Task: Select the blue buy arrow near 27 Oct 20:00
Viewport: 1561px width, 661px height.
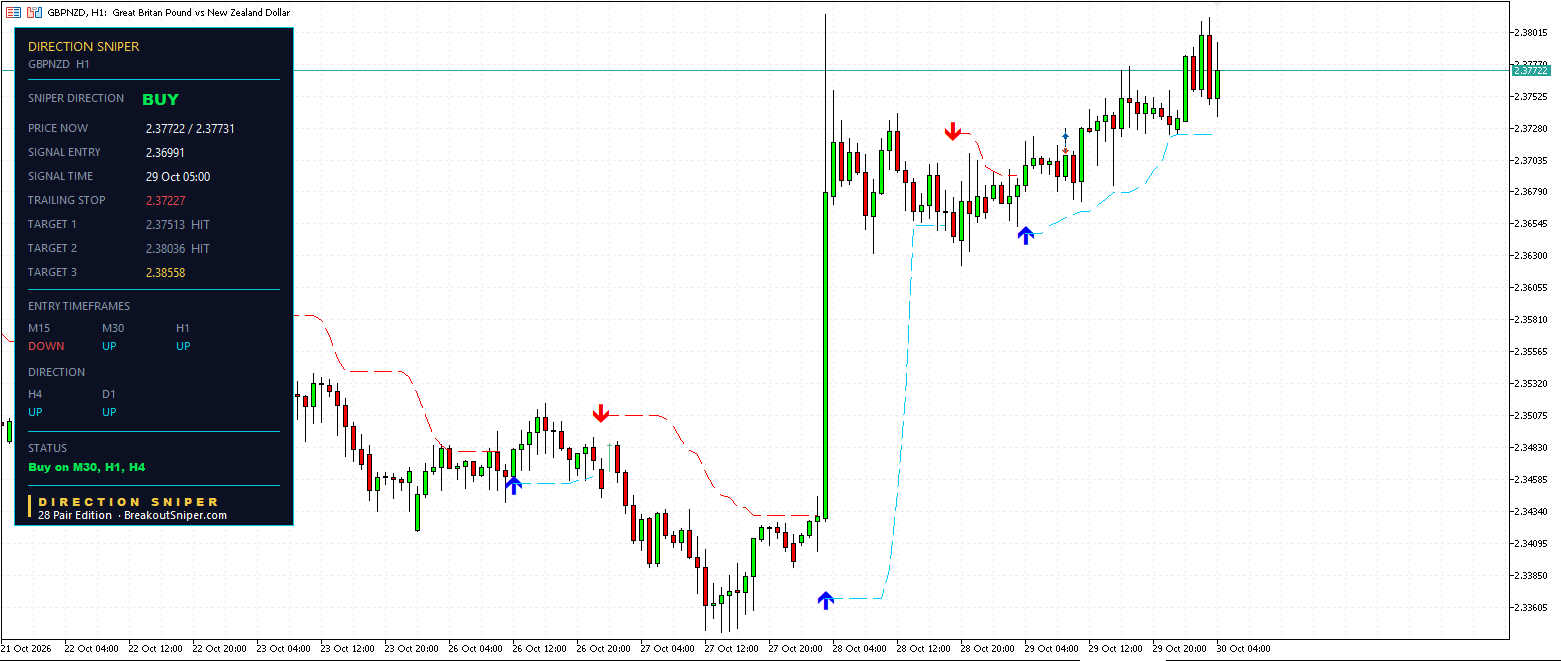Action: (x=825, y=600)
